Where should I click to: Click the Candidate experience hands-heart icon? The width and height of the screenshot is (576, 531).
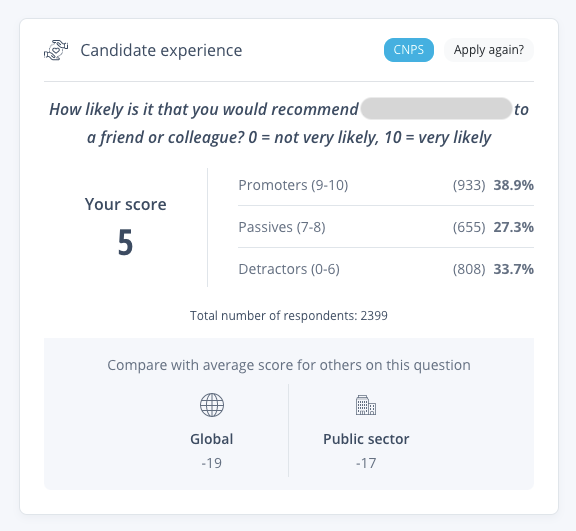56,50
